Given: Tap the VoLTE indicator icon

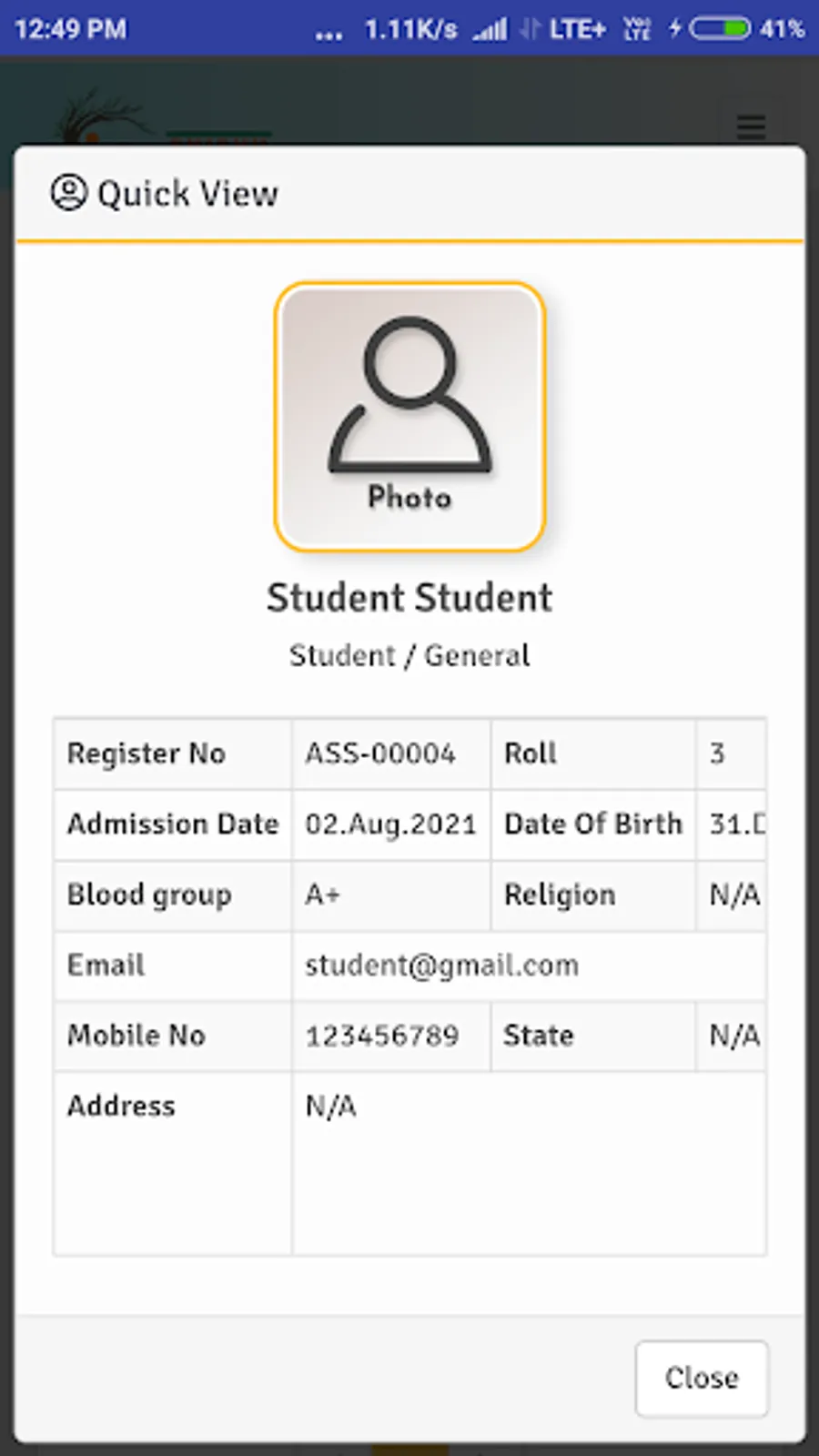Looking at the screenshot, I should [x=637, y=29].
